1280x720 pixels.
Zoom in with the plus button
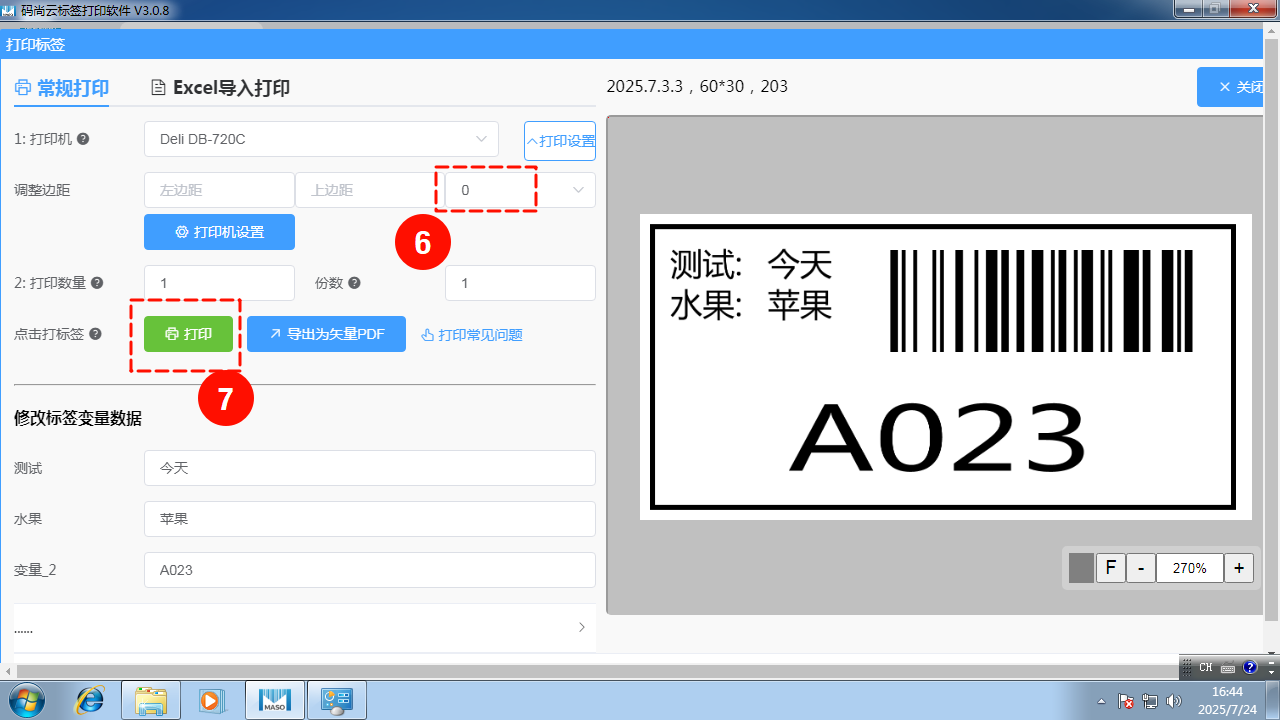[x=1238, y=568]
